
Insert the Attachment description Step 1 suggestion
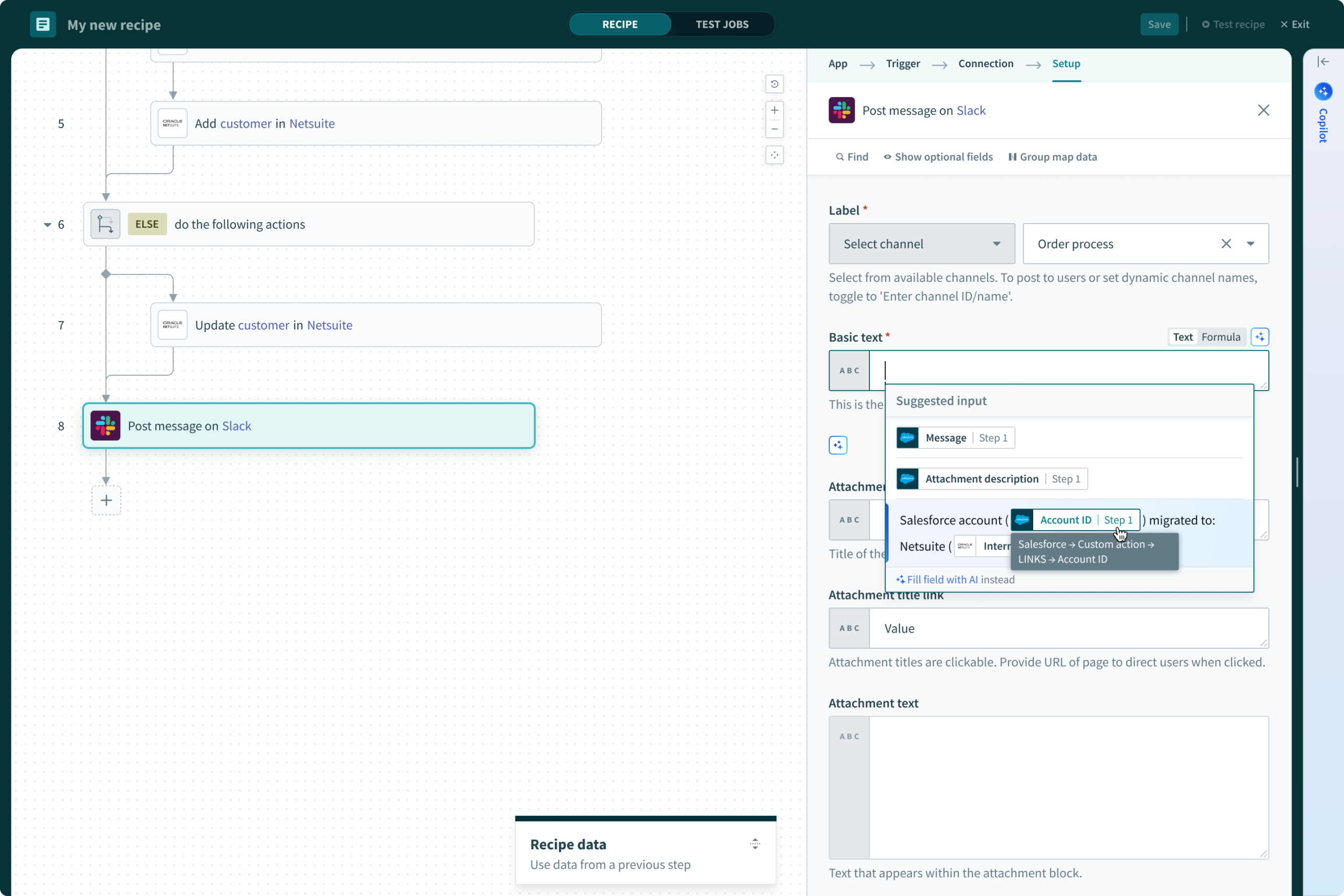pos(992,479)
